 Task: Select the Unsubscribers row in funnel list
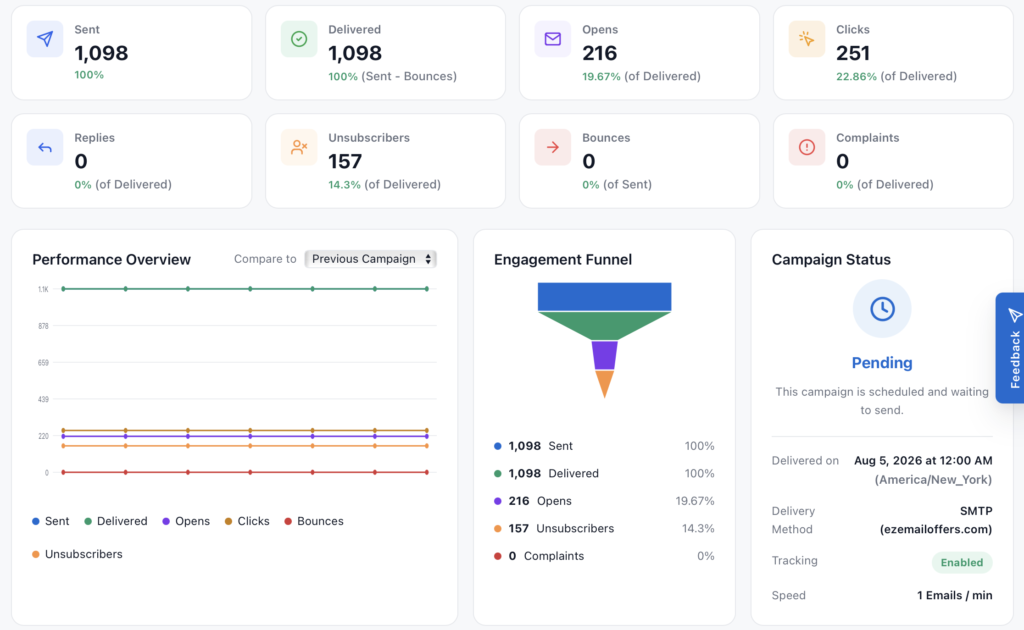(x=604, y=529)
